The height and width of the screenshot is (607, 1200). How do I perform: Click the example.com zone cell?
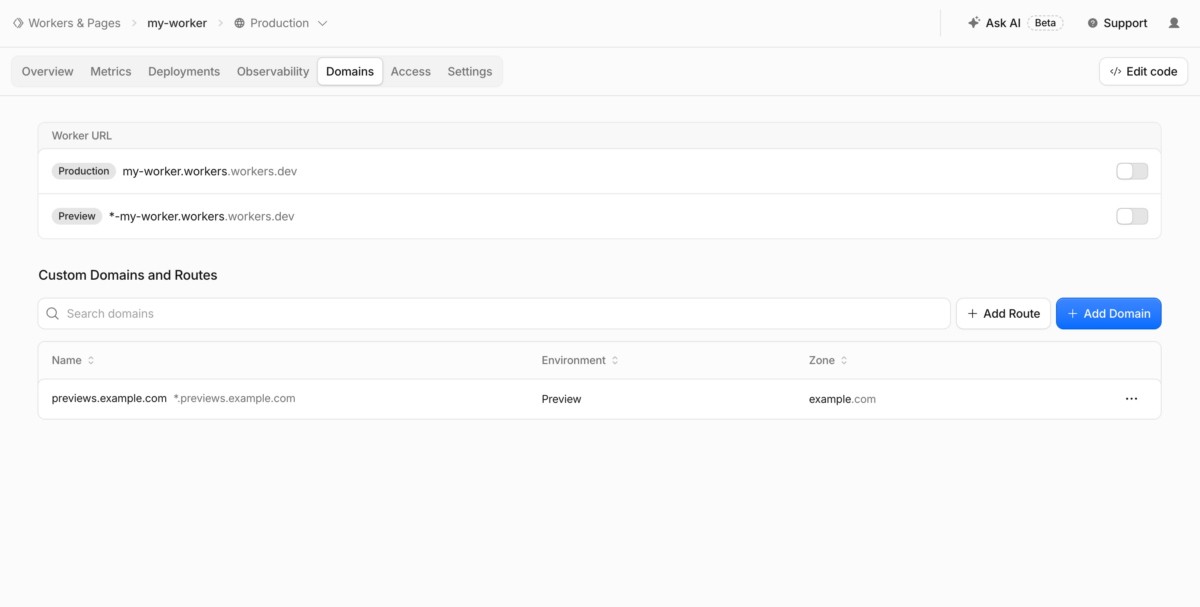(x=842, y=399)
